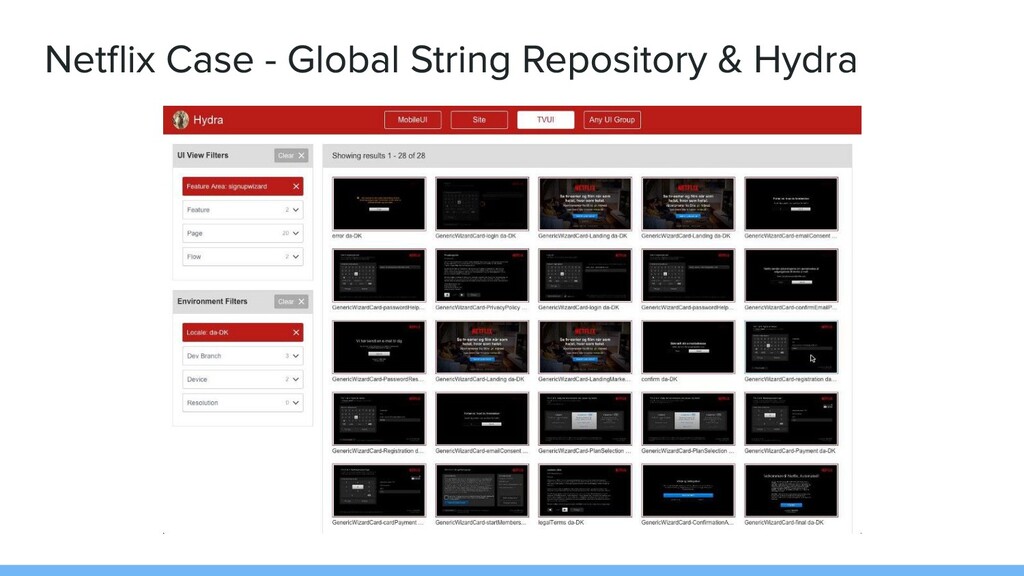Switch to the Site tab

[x=479, y=120]
